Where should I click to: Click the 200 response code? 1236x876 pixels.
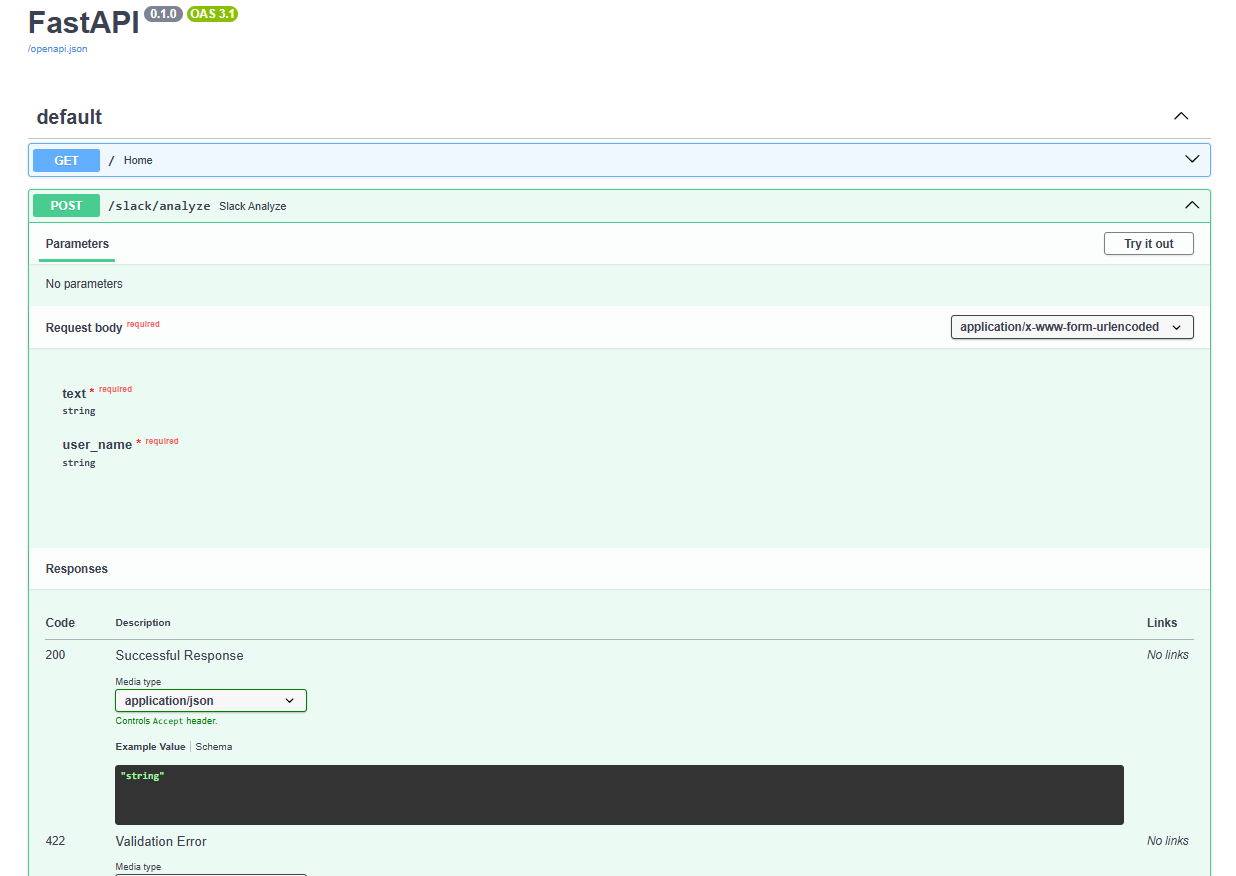pyautogui.click(x=56, y=656)
